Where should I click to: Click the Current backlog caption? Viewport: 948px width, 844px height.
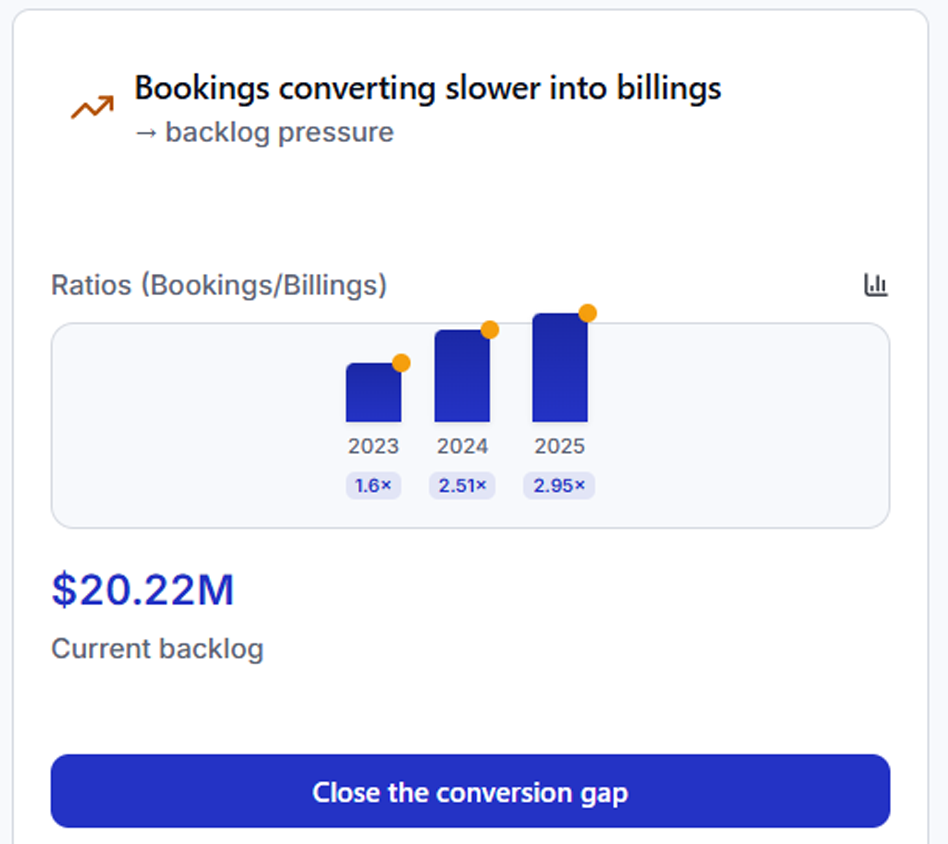[157, 649]
